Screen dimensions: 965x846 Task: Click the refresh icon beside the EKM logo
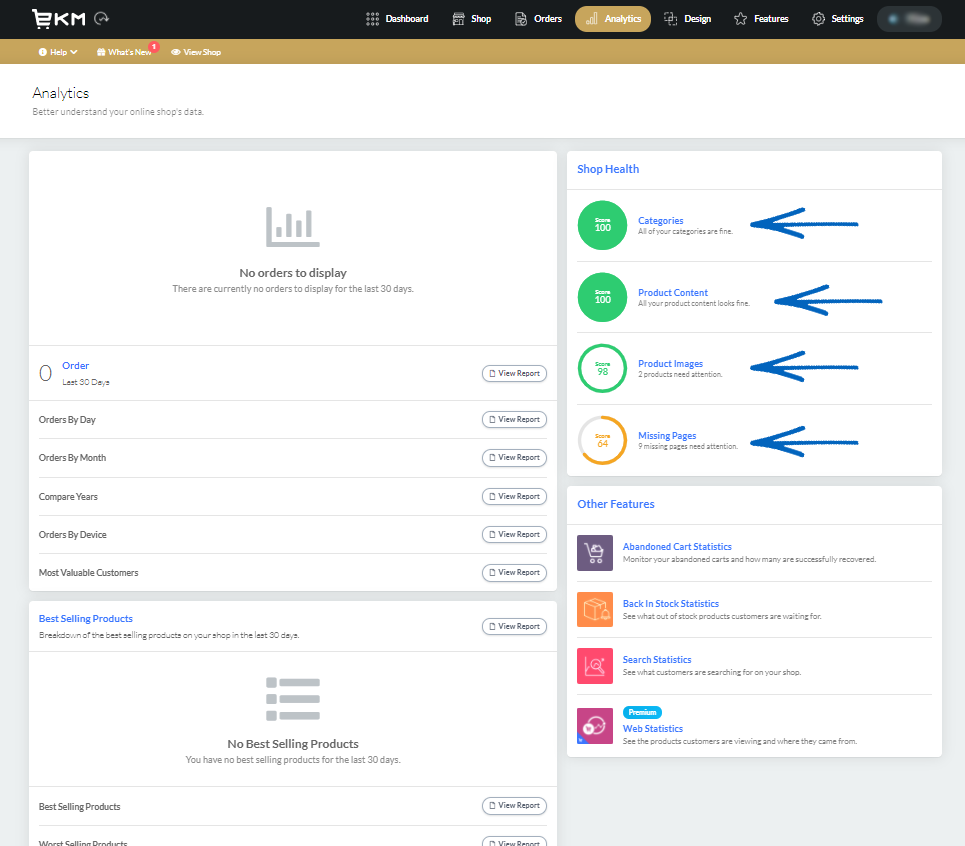tap(100, 17)
